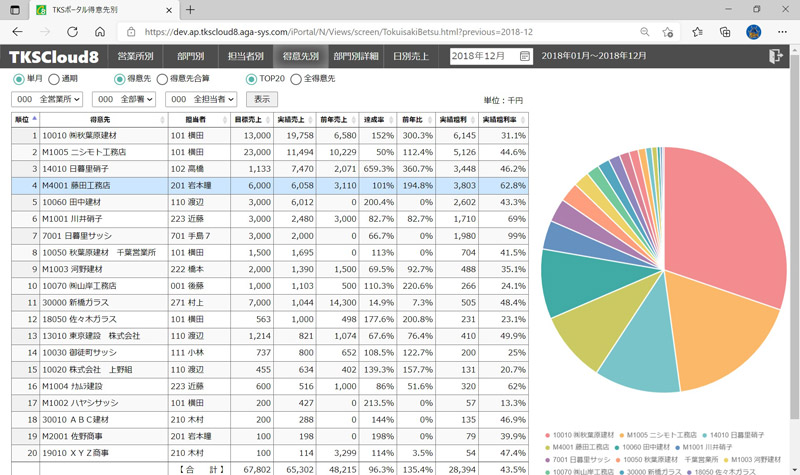
Task: Sort table by 実績売上 column header
Action: [x=294, y=119]
